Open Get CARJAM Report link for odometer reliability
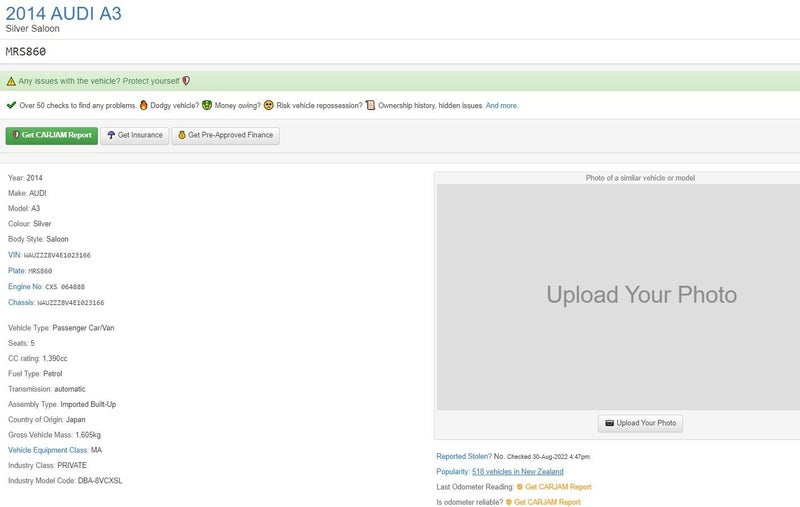The height and width of the screenshot is (507, 800). coord(547,502)
